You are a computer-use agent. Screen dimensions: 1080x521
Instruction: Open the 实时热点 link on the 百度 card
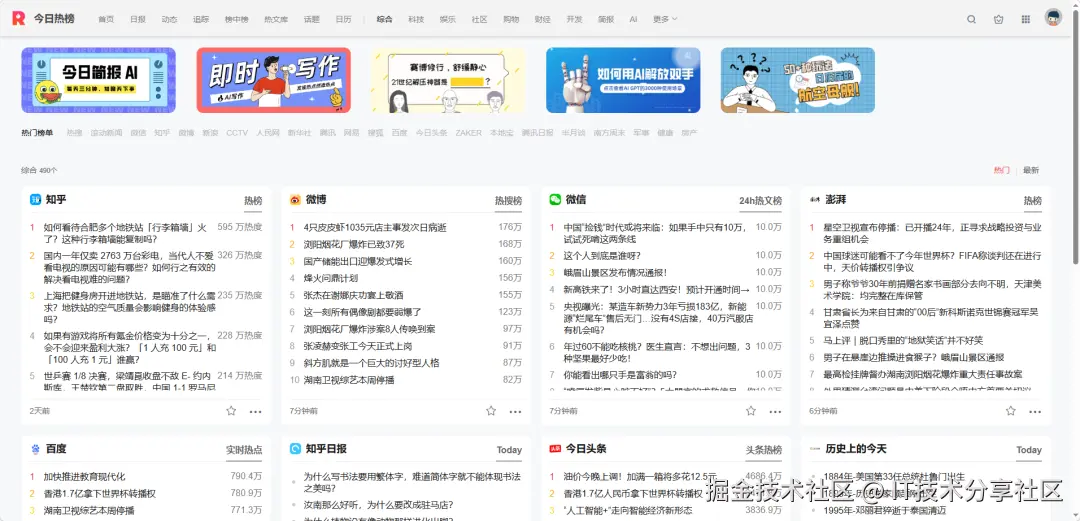244,450
